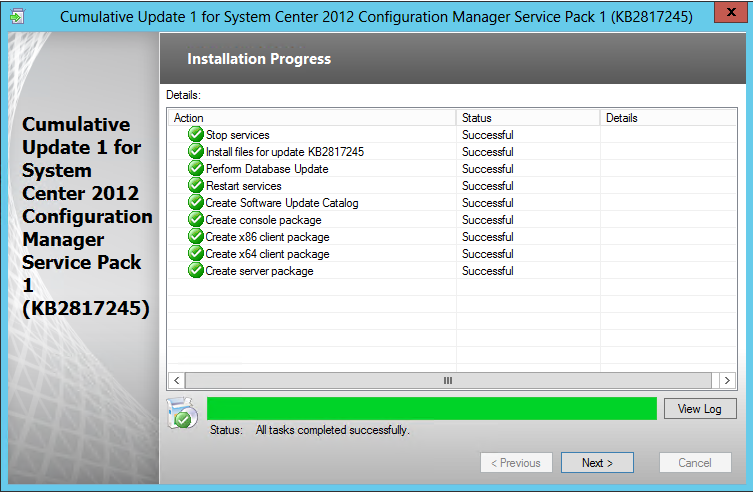Sort by the Action column header
The width and height of the screenshot is (753, 493).
click(312, 118)
